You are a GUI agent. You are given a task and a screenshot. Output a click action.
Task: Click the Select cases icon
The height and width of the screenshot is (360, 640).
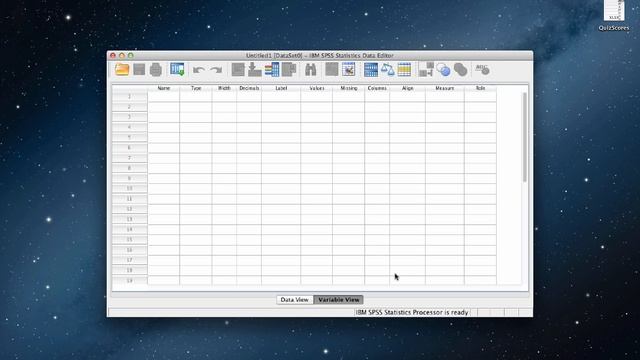pyautogui.click(x=404, y=69)
